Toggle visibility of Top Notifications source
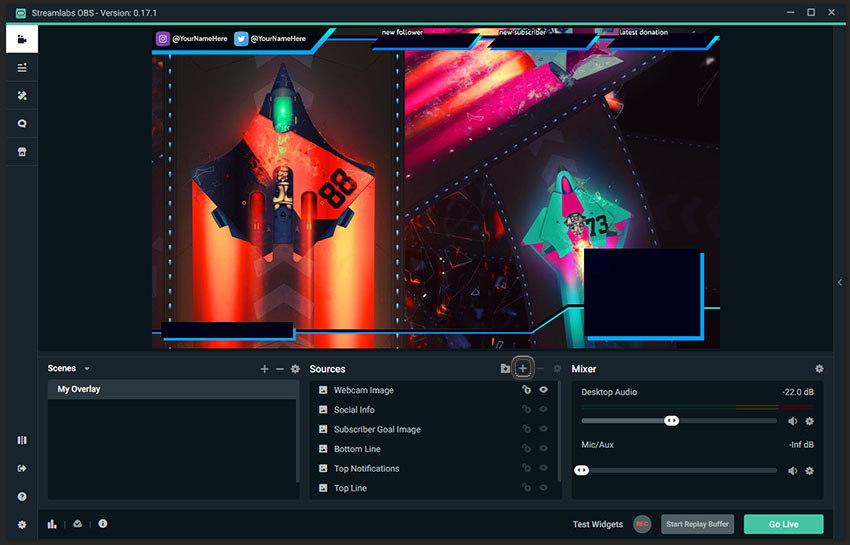 (543, 467)
